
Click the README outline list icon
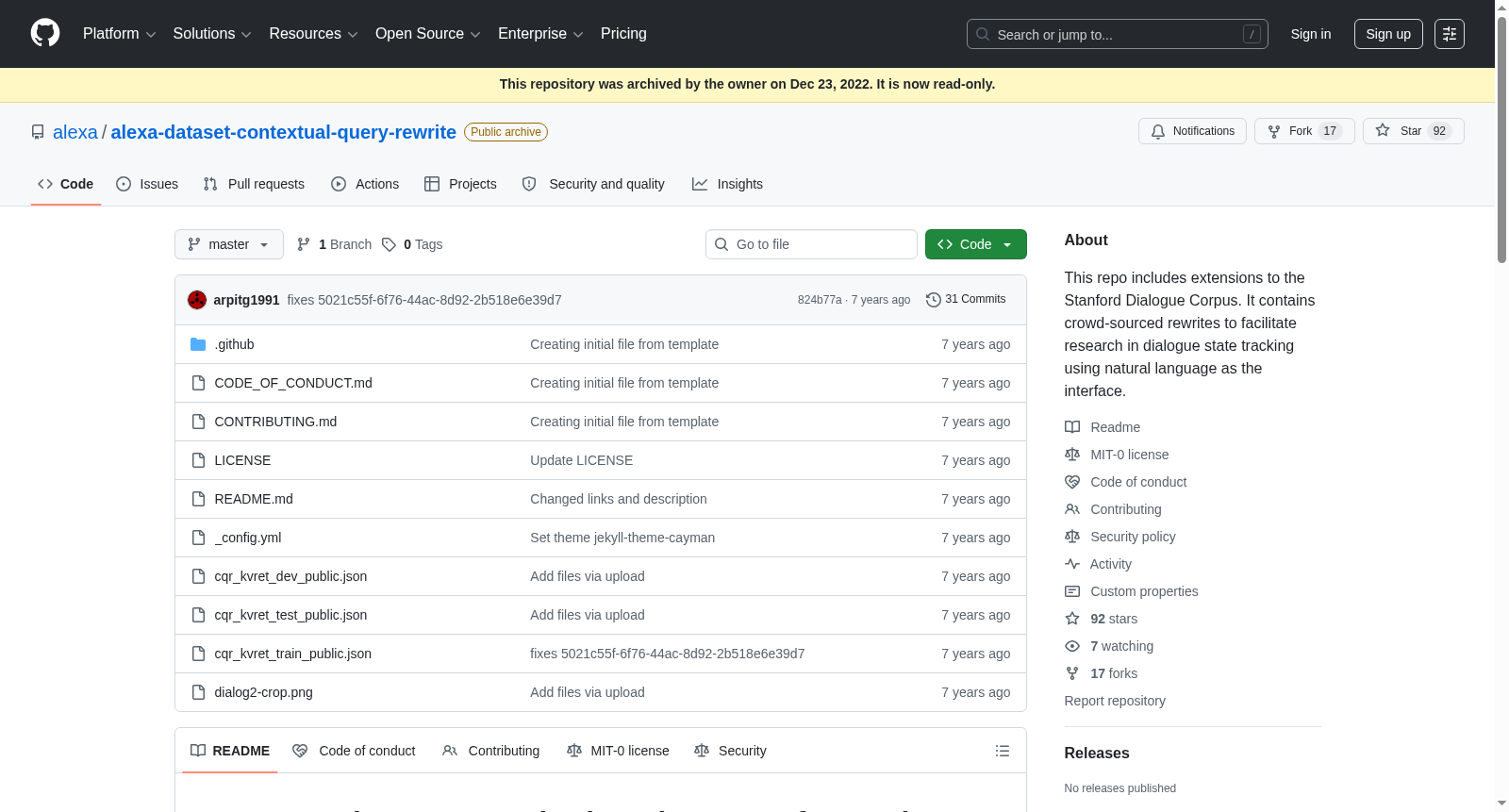pyautogui.click(x=1003, y=751)
